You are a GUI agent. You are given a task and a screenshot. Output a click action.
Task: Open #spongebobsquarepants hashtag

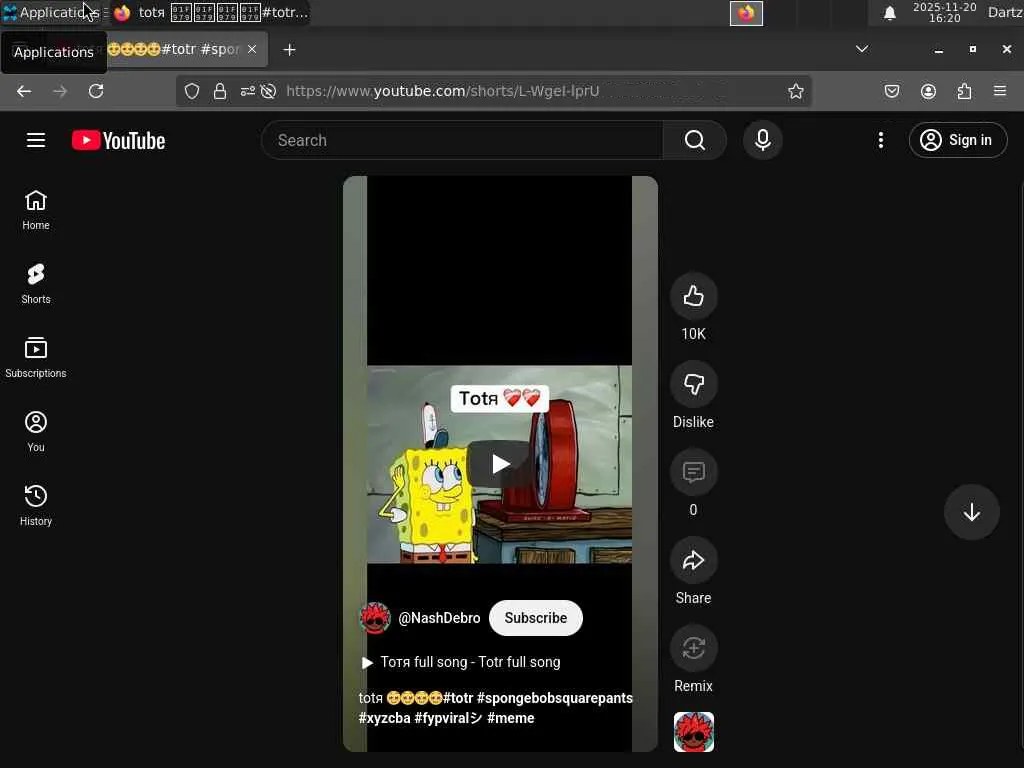pos(554,698)
